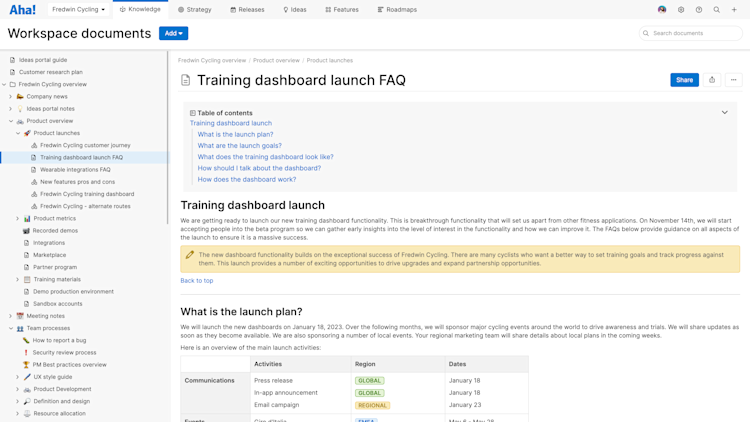Open the Features tab

342,10
